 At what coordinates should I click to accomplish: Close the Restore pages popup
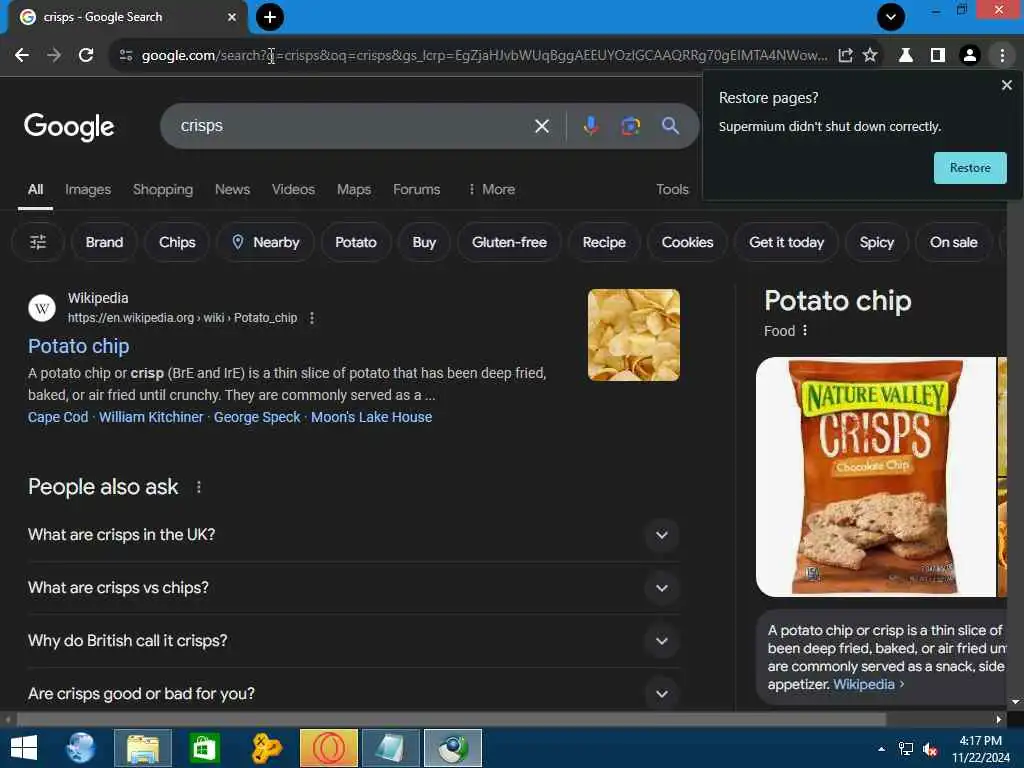coord(1006,86)
